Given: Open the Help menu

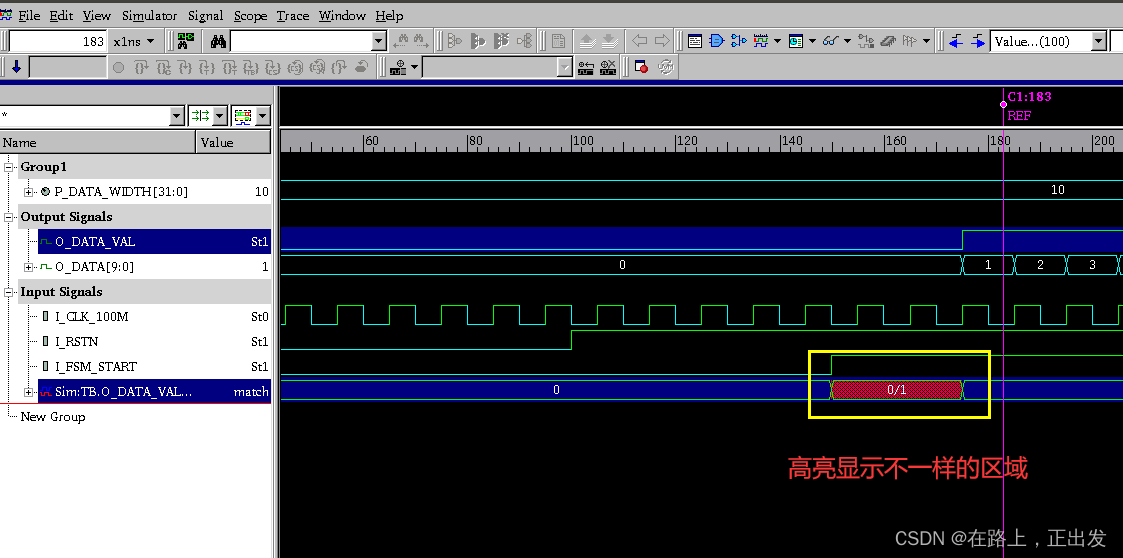Looking at the screenshot, I should click(x=389, y=15).
